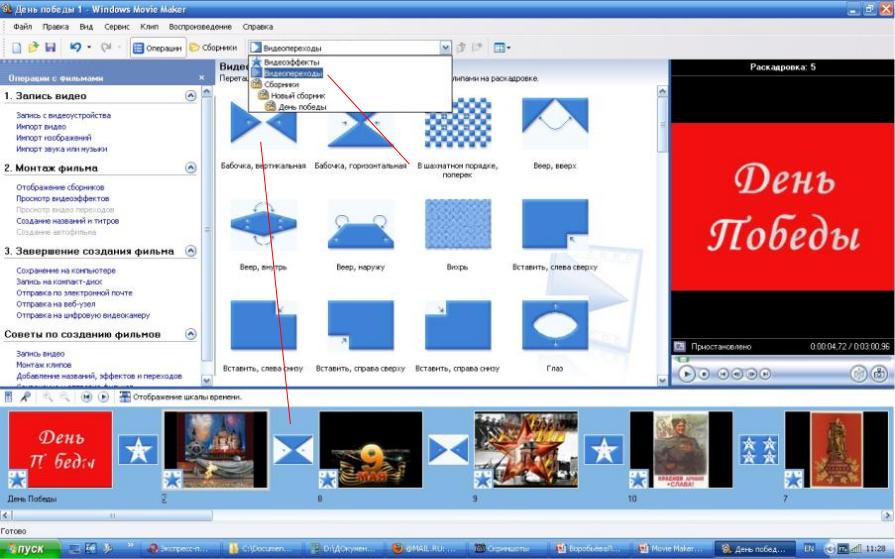The image size is (895, 559).
Task: Open the Клип menu
Action: click(150, 27)
